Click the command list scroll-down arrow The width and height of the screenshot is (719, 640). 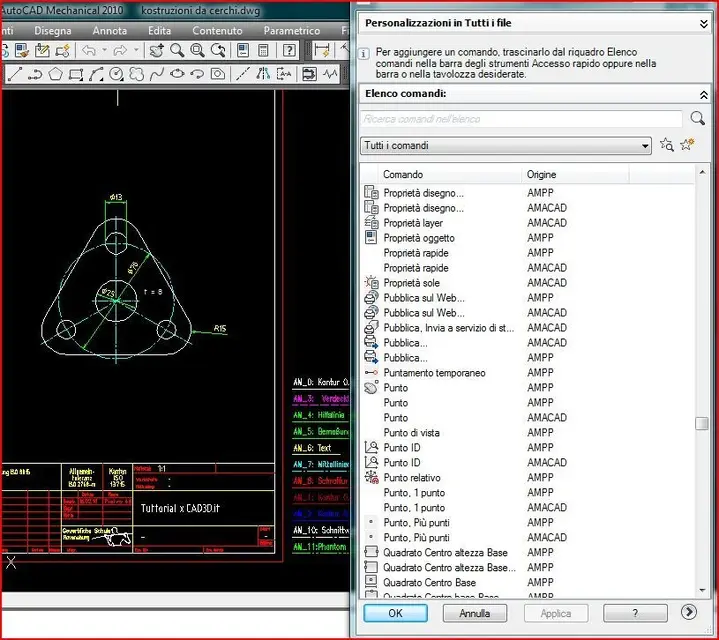point(702,590)
